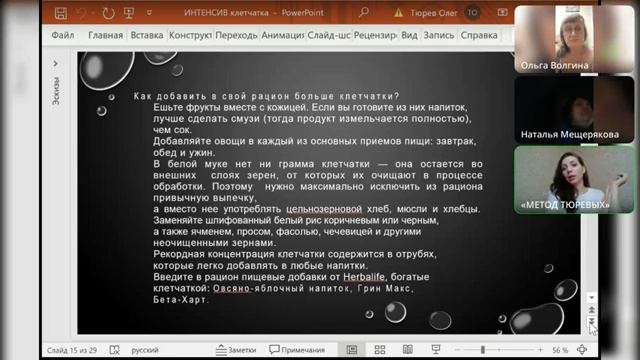Open the Файл menu

point(63,36)
